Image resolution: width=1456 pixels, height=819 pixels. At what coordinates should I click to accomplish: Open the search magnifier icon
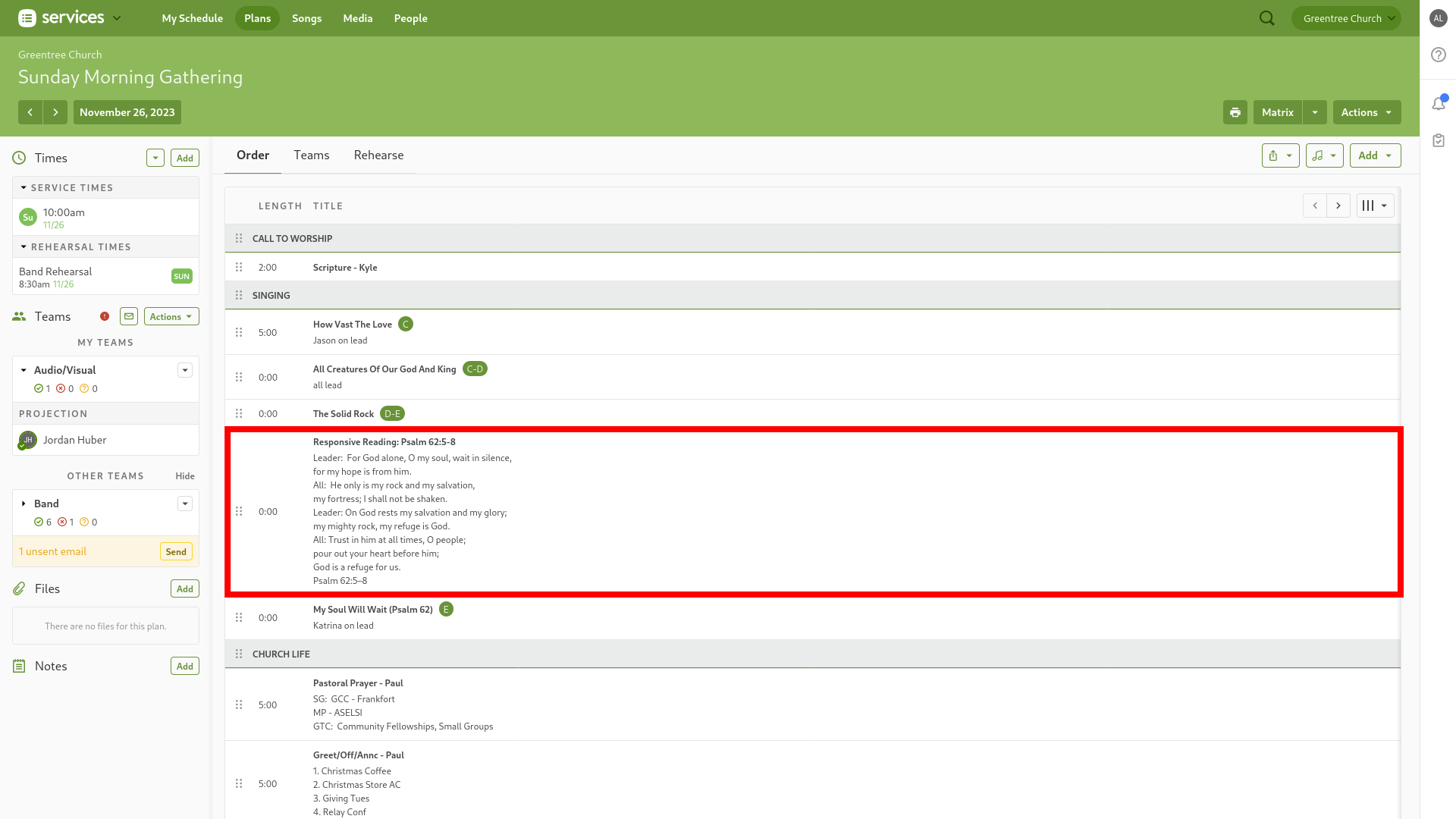coord(1266,18)
